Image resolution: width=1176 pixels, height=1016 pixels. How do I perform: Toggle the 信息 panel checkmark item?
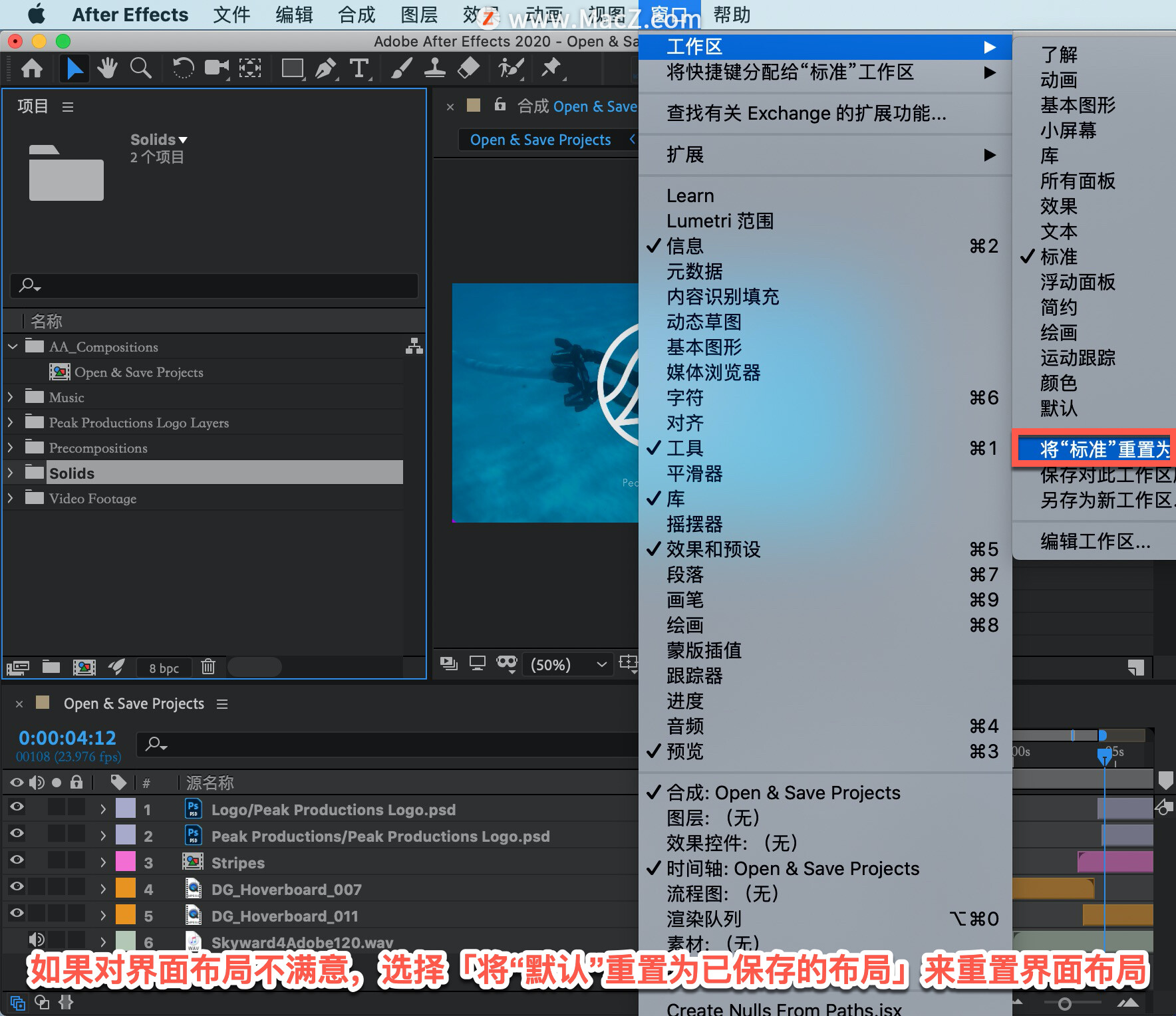[x=825, y=246]
